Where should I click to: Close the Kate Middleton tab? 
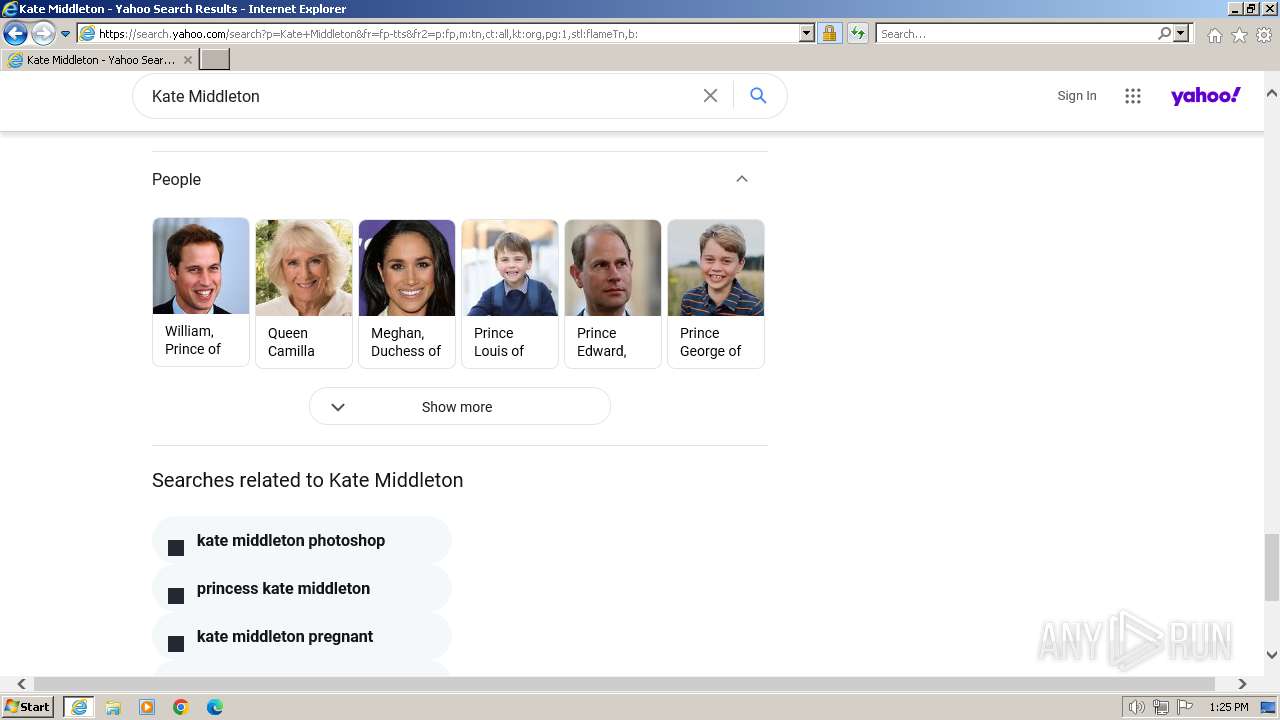[188, 60]
